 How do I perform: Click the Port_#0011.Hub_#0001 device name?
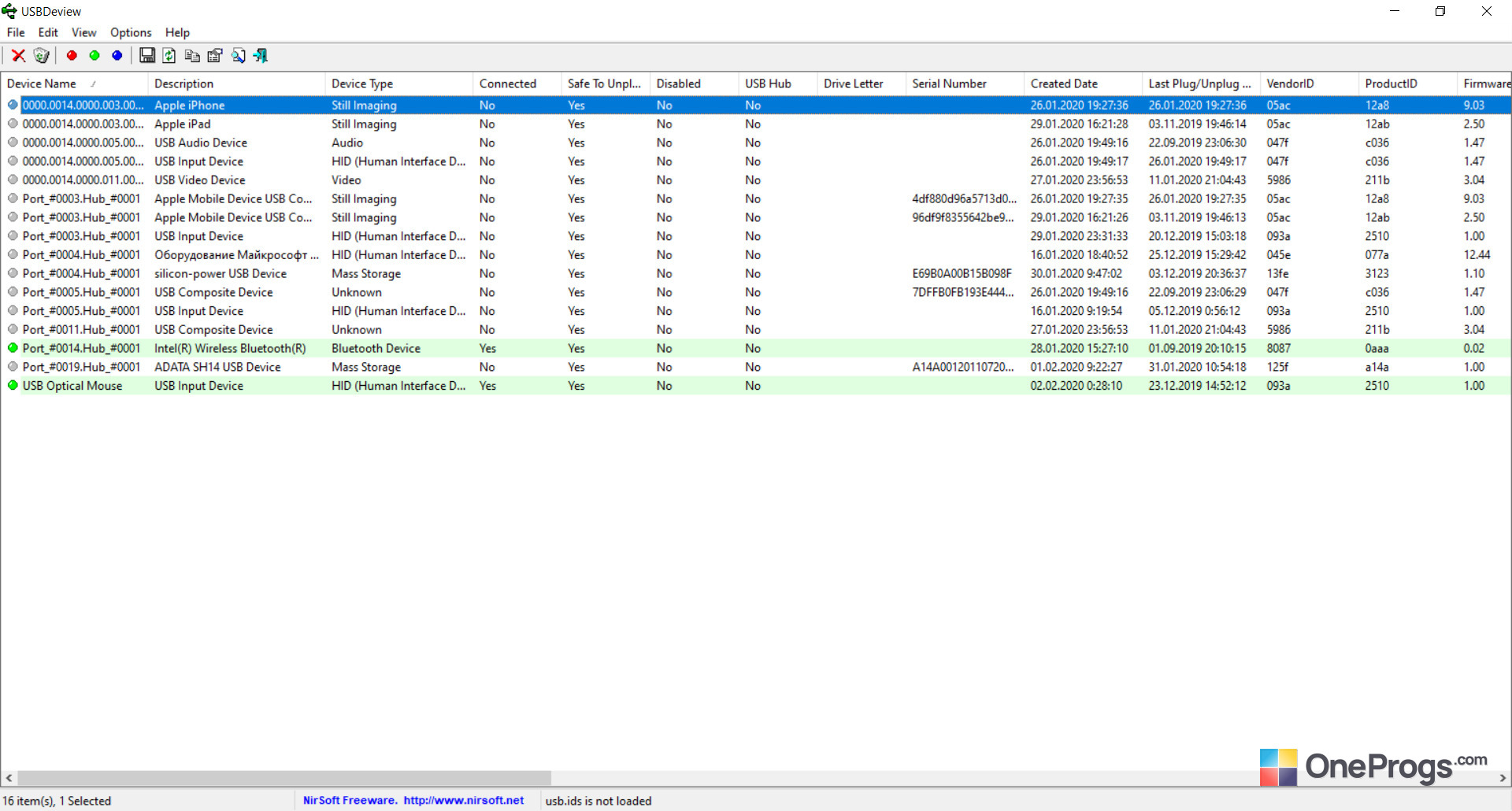pyautogui.click(x=81, y=329)
